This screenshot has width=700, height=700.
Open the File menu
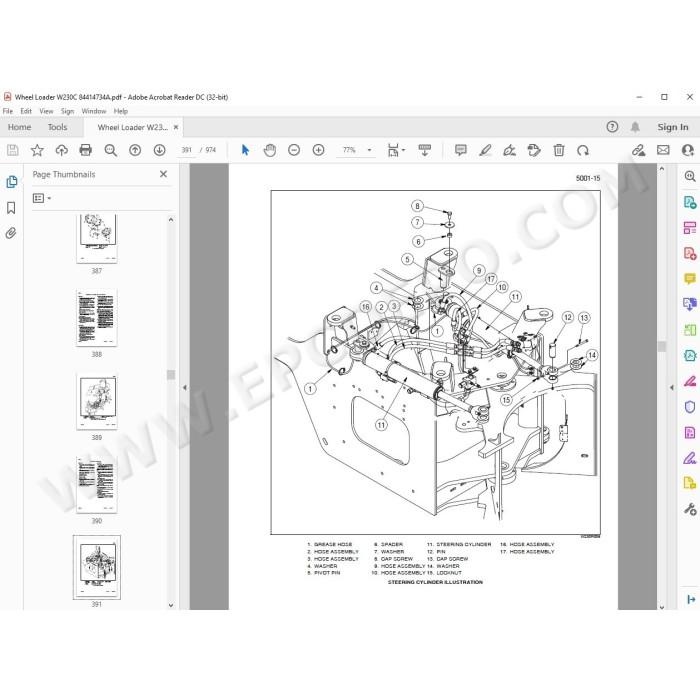[x=8, y=111]
